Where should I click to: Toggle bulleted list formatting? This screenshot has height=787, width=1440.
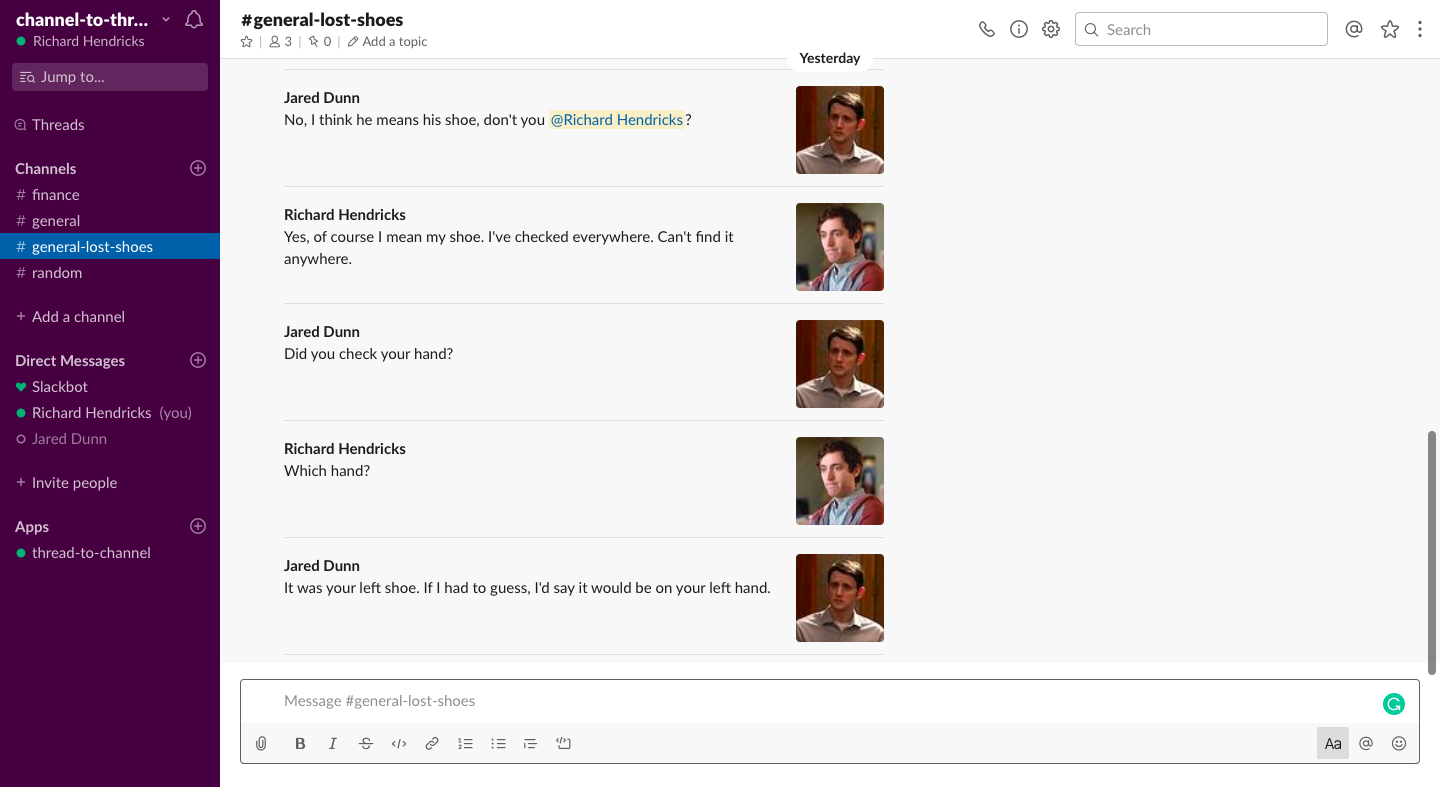[498, 743]
